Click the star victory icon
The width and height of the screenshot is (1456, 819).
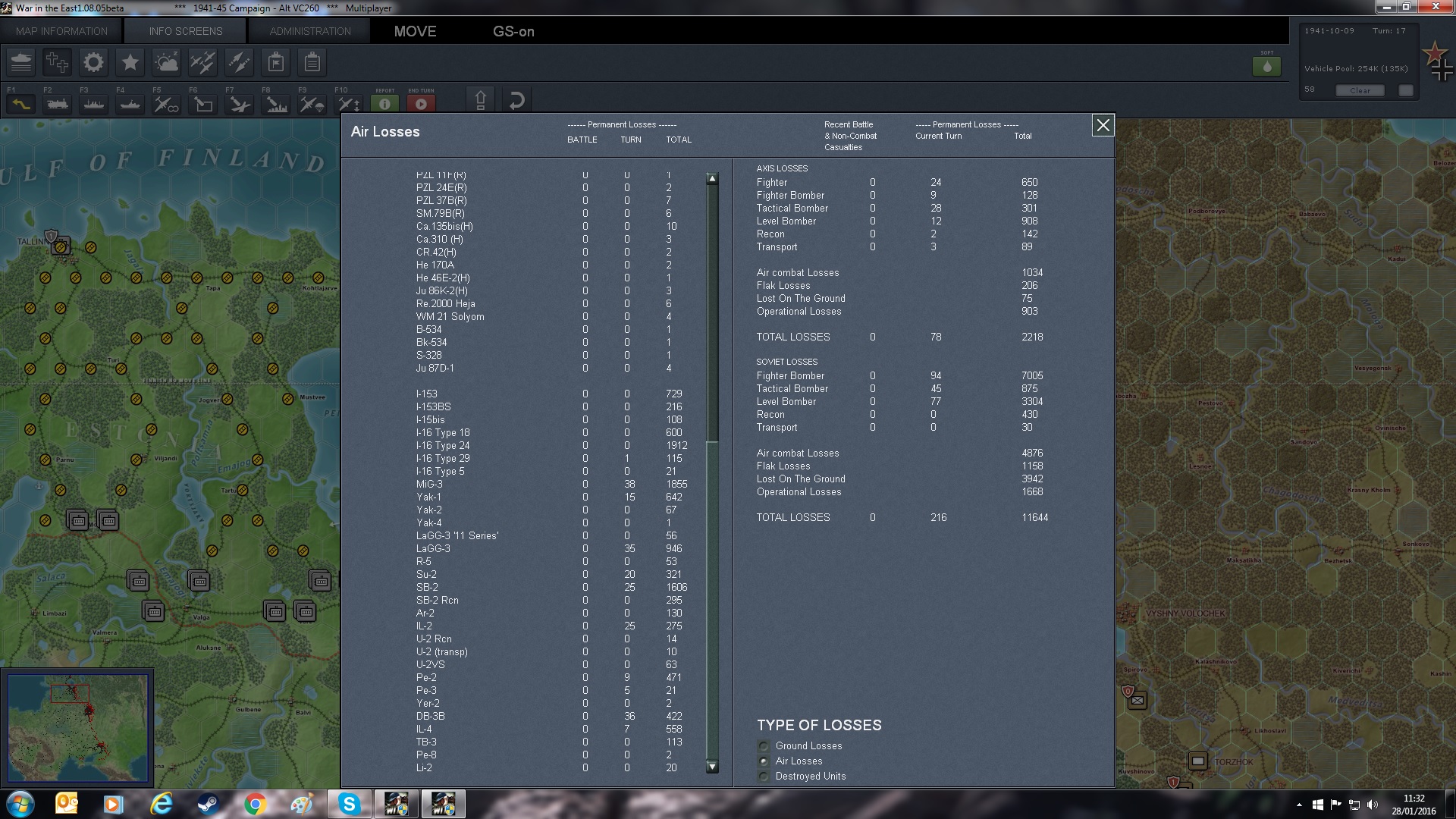tap(130, 62)
